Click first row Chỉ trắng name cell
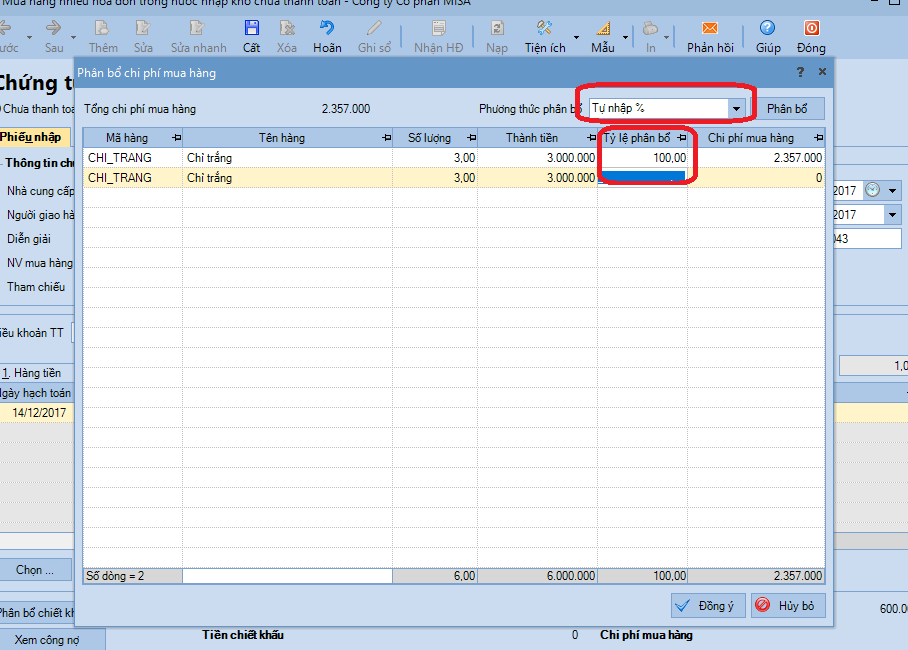This screenshot has width=908, height=650. point(287,158)
